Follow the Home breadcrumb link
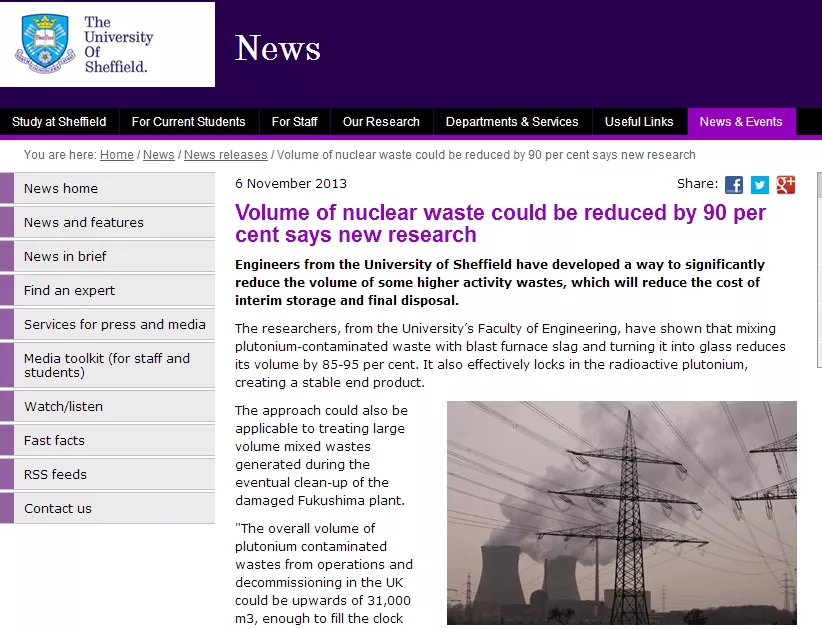This screenshot has width=822, height=629. pos(117,155)
